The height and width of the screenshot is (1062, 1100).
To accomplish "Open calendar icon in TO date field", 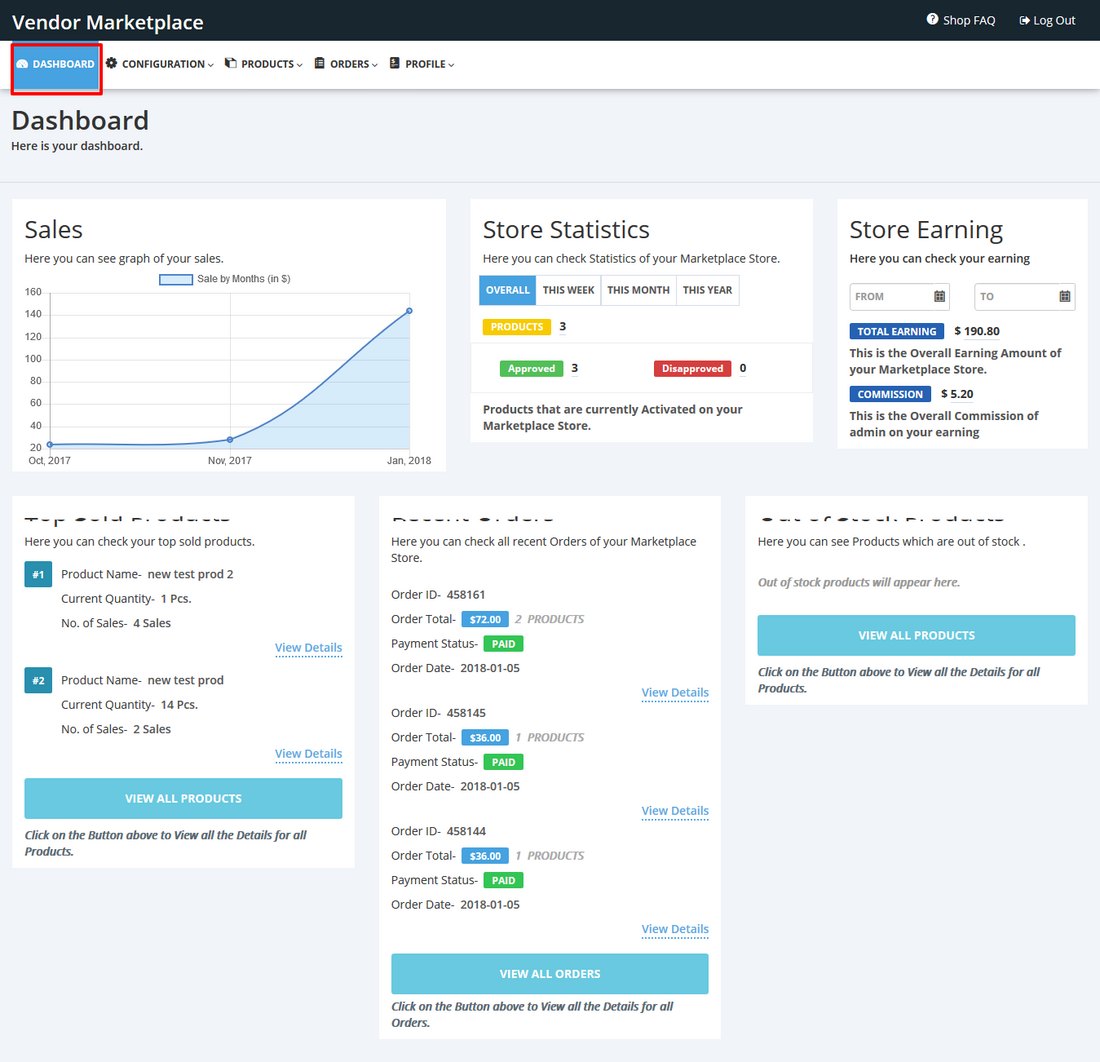I will [1065, 296].
